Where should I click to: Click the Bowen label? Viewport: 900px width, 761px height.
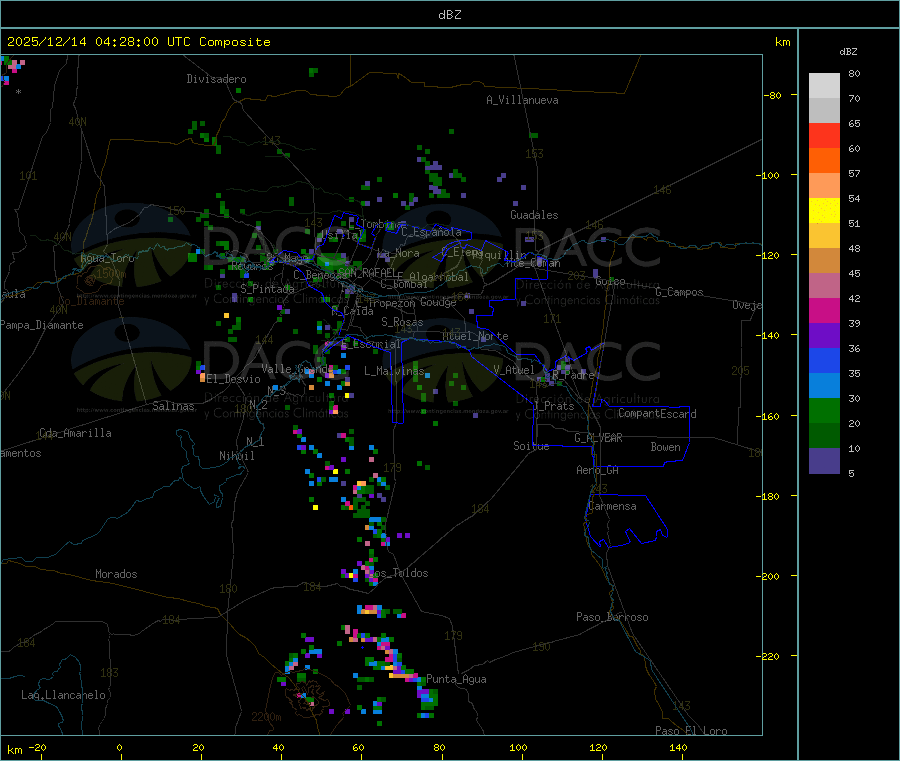[666, 447]
